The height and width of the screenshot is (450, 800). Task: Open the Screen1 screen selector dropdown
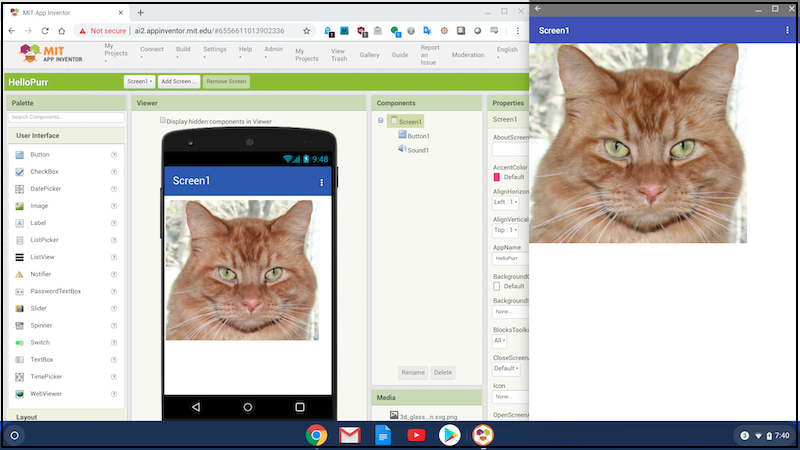pos(139,82)
